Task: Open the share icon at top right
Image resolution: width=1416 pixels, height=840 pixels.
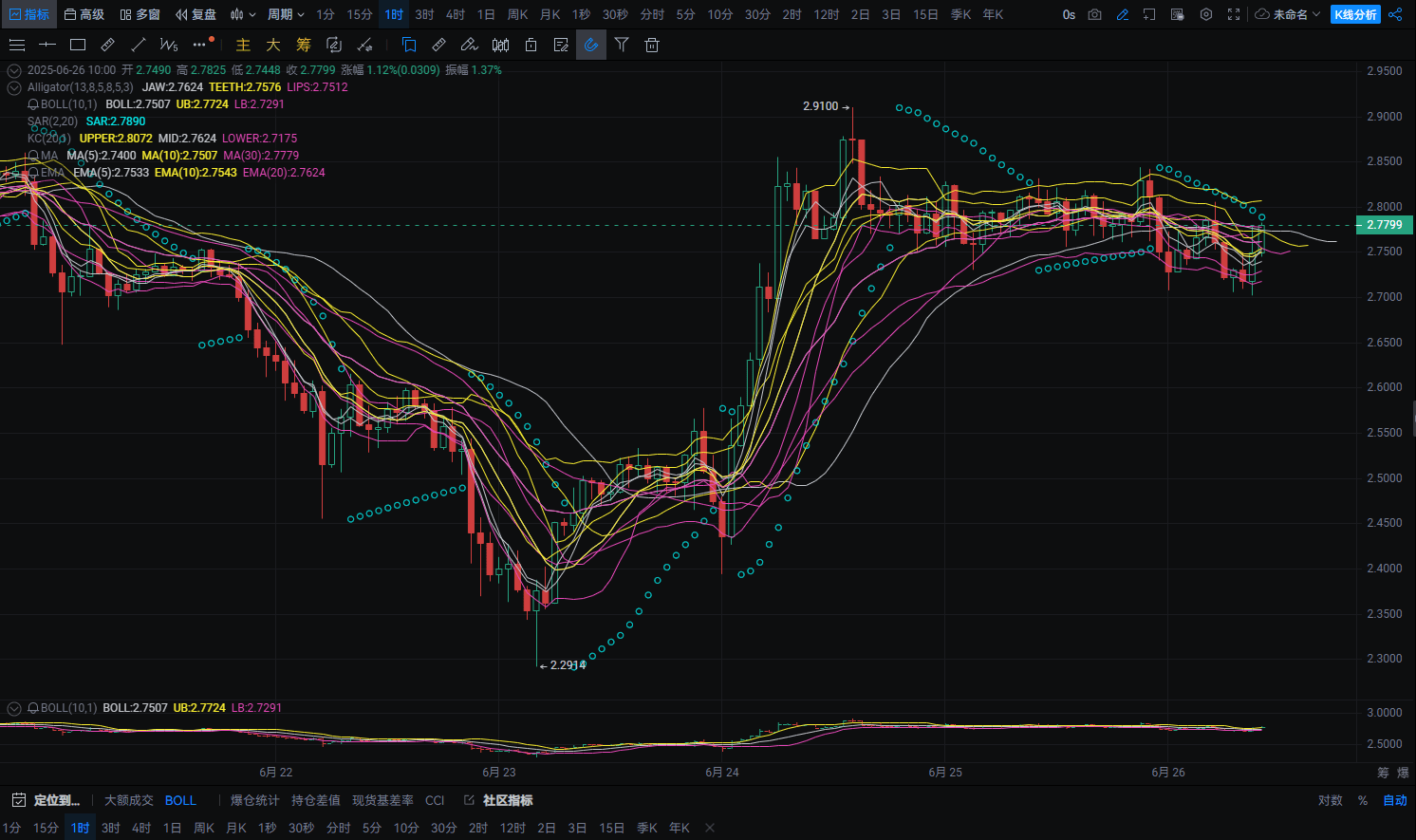Action: [x=1395, y=14]
